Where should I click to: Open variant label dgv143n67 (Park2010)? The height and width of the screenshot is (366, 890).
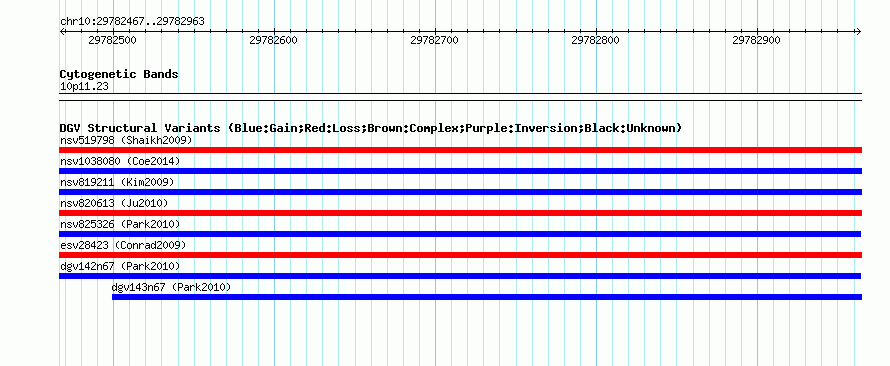[x=171, y=287]
